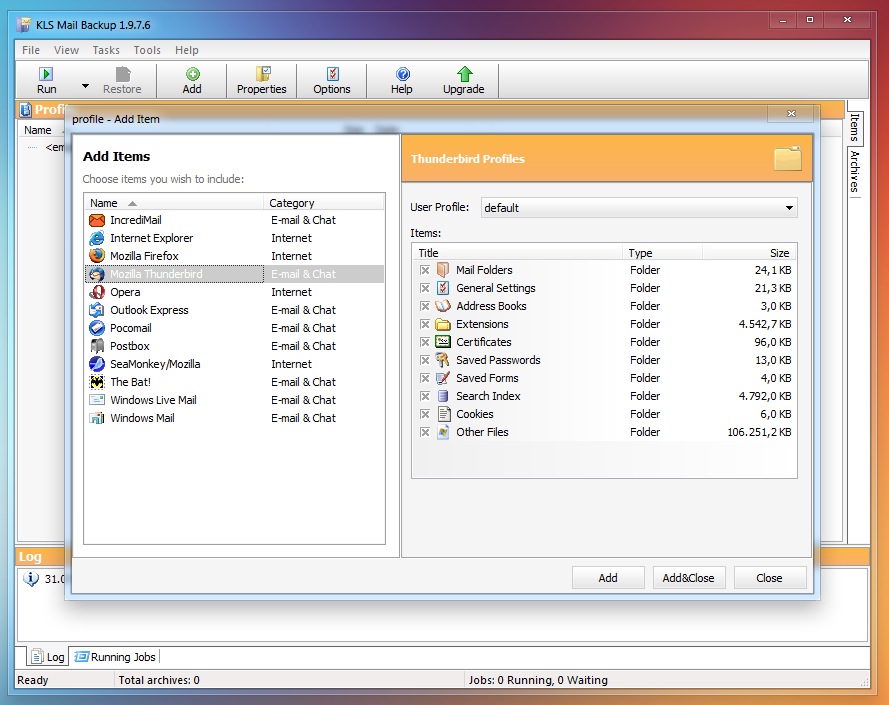Click the green Add toolbar icon

[192, 74]
